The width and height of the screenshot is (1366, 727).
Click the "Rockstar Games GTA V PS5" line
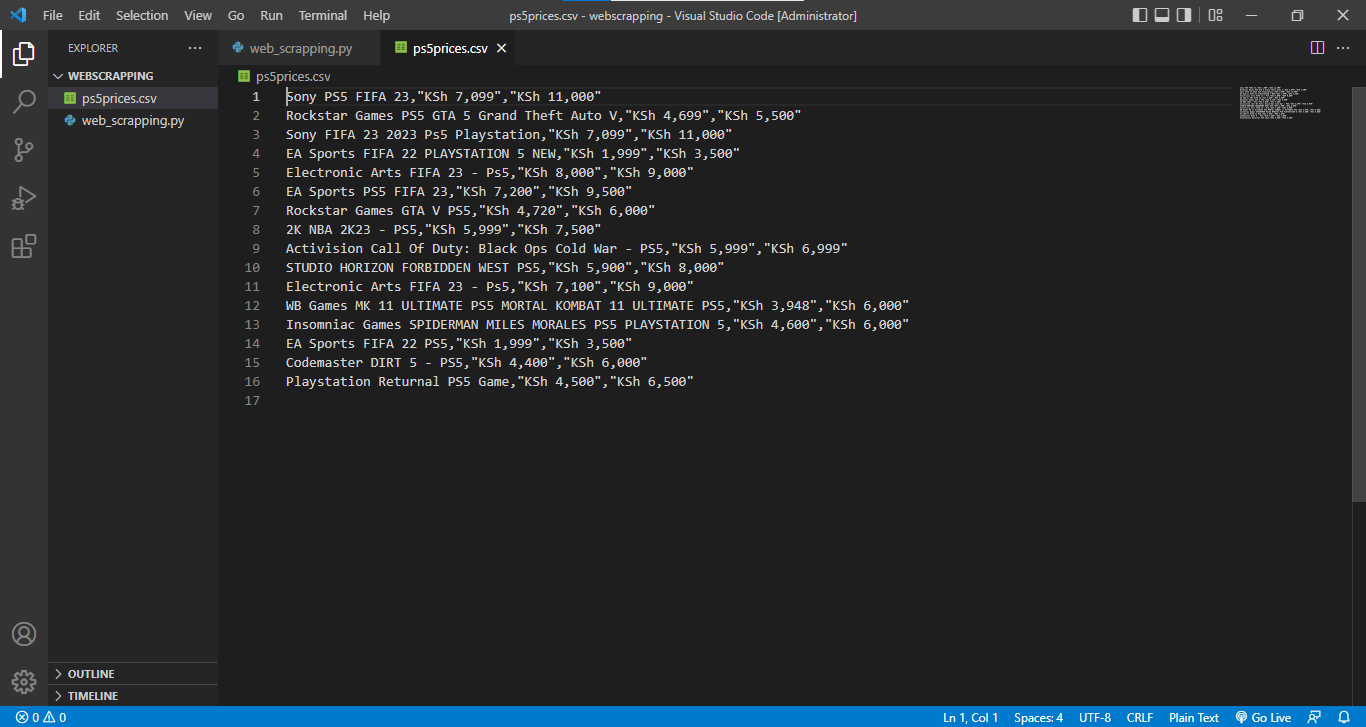pos(470,210)
